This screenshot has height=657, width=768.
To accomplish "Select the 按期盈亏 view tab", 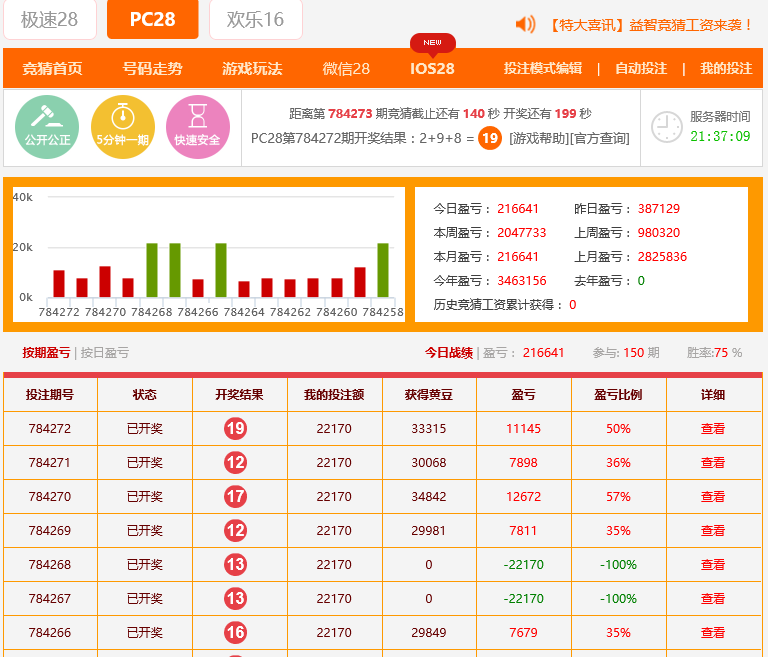I will pyautogui.click(x=46, y=353).
